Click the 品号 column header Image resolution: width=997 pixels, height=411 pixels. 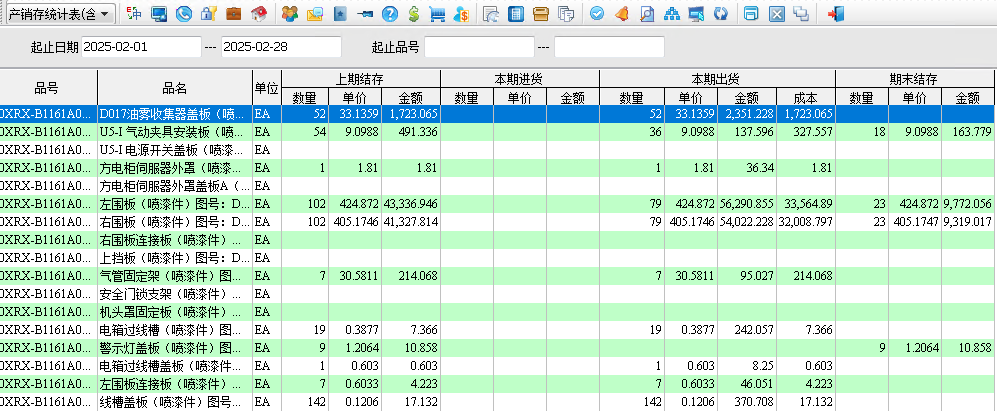[x=46, y=88]
